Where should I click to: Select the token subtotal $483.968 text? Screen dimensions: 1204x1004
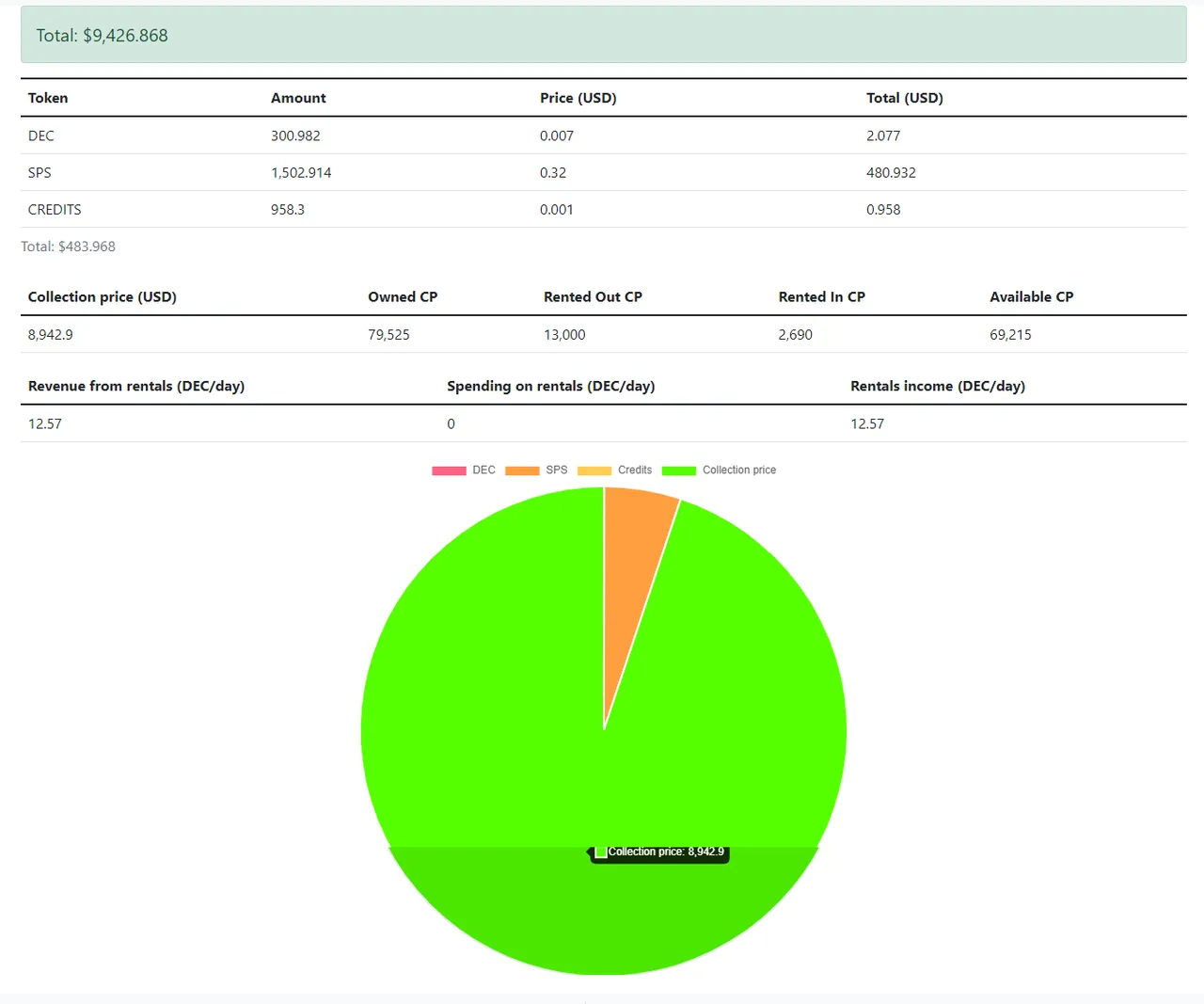click(x=69, y=247)
